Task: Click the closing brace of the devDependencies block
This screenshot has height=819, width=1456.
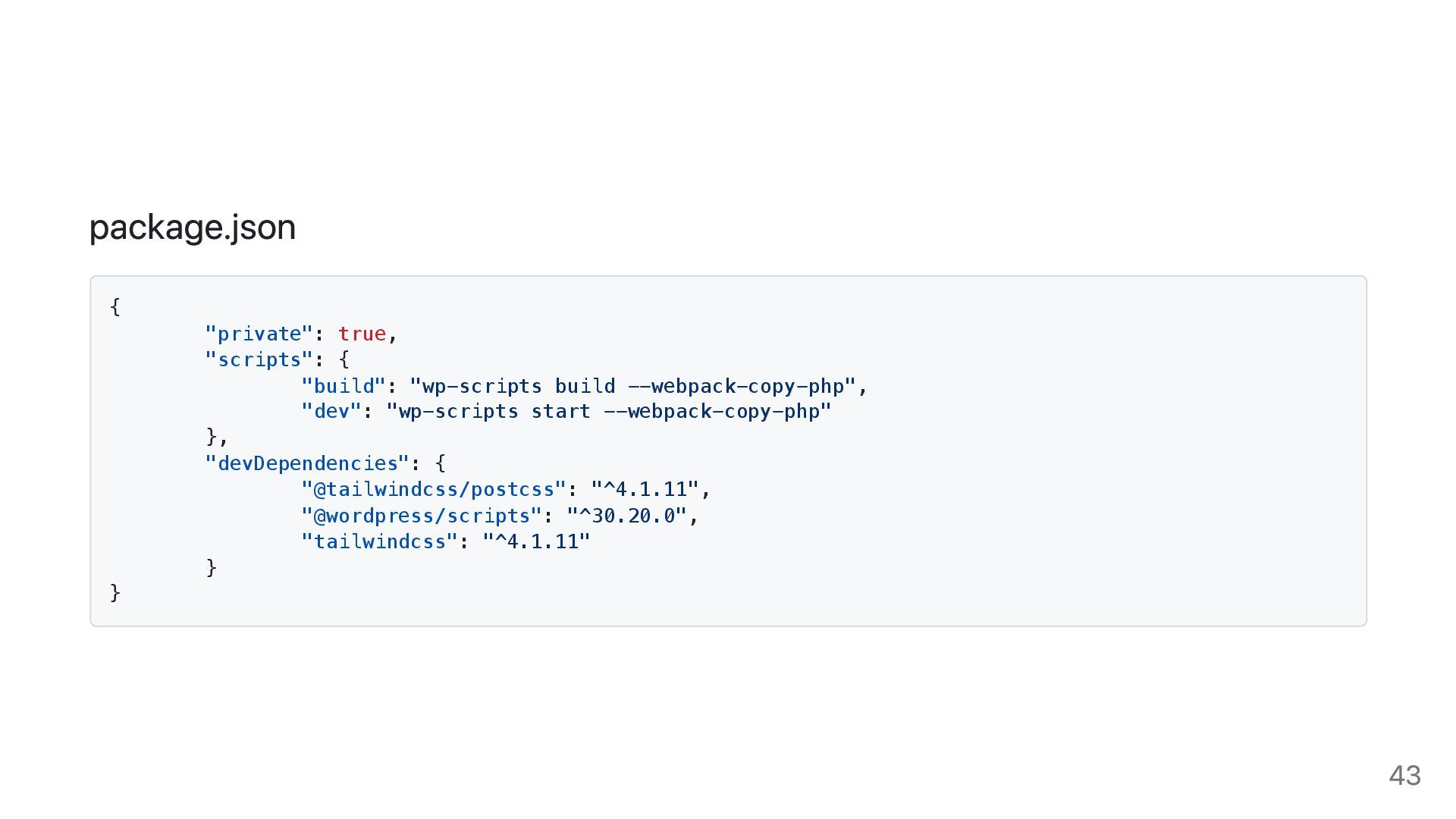Action: pyautogui.click(x=212, y=567)
